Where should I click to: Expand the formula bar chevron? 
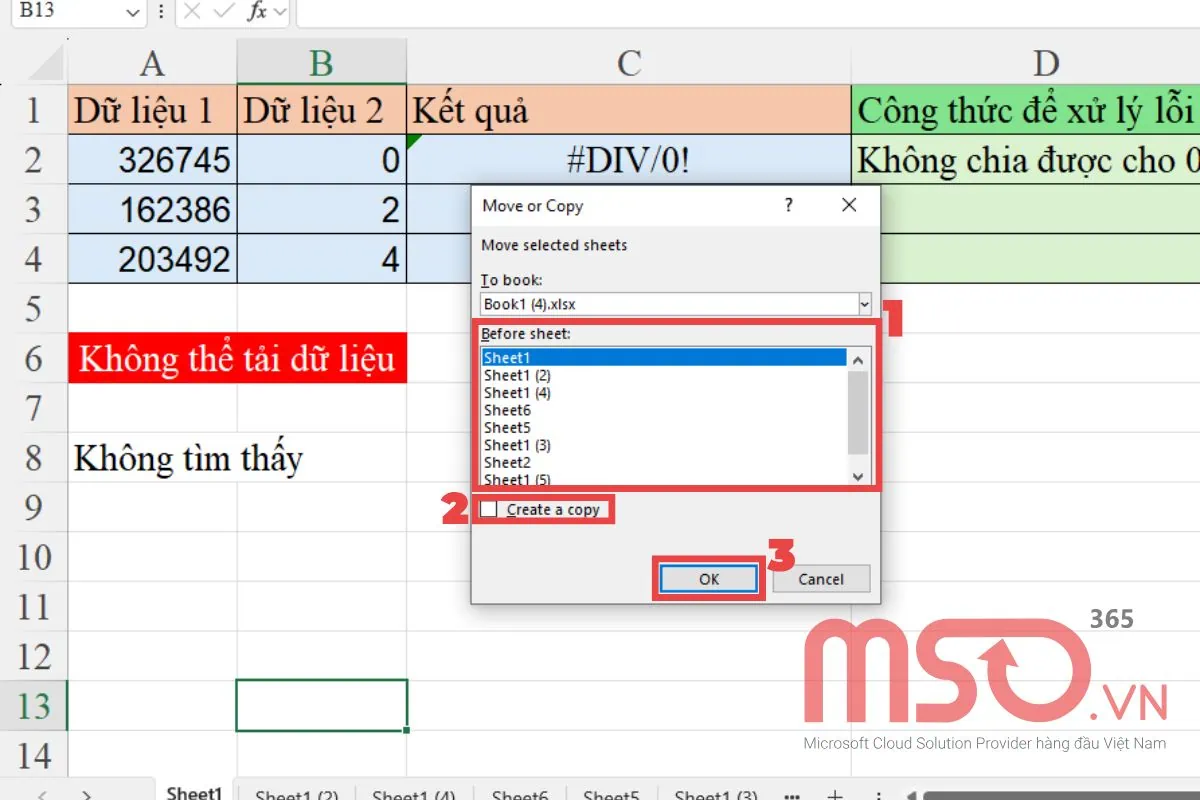click(282, 14)
